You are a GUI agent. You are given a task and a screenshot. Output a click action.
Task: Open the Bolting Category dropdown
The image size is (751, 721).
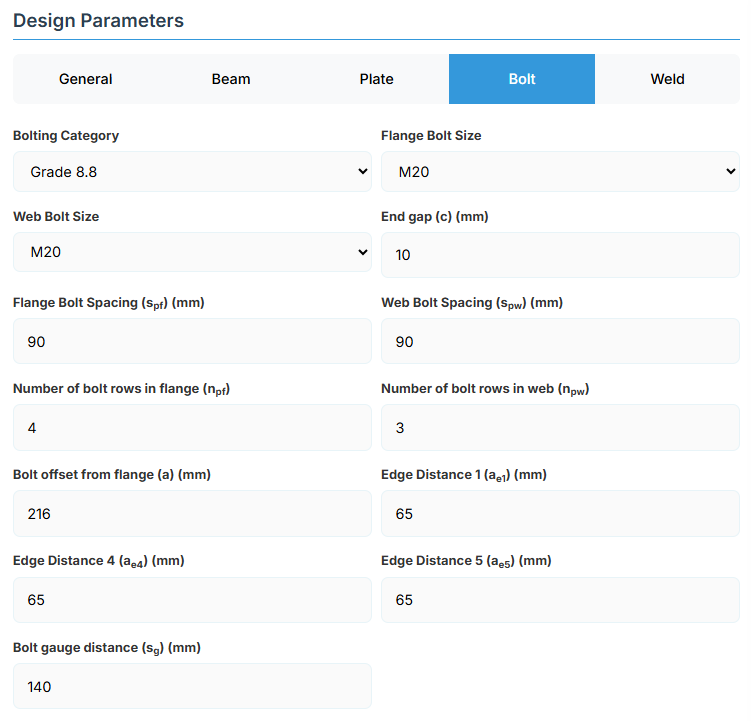(192, 172)
